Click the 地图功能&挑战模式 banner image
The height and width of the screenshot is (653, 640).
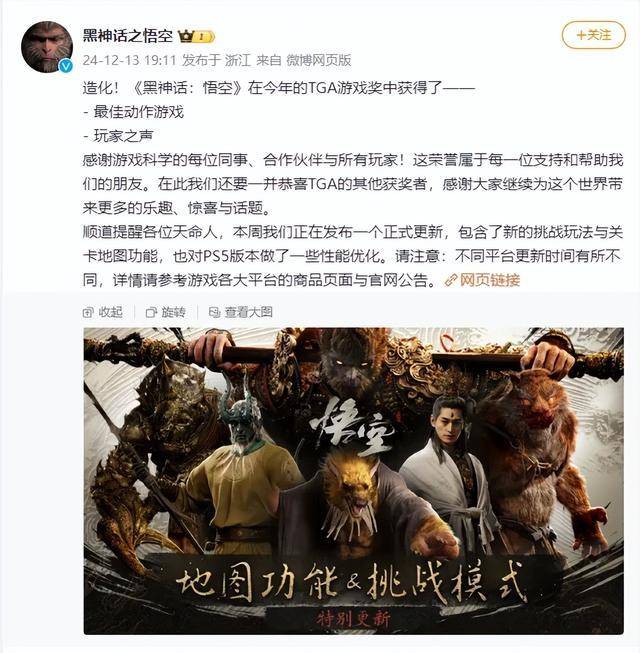tap(354, 481)
